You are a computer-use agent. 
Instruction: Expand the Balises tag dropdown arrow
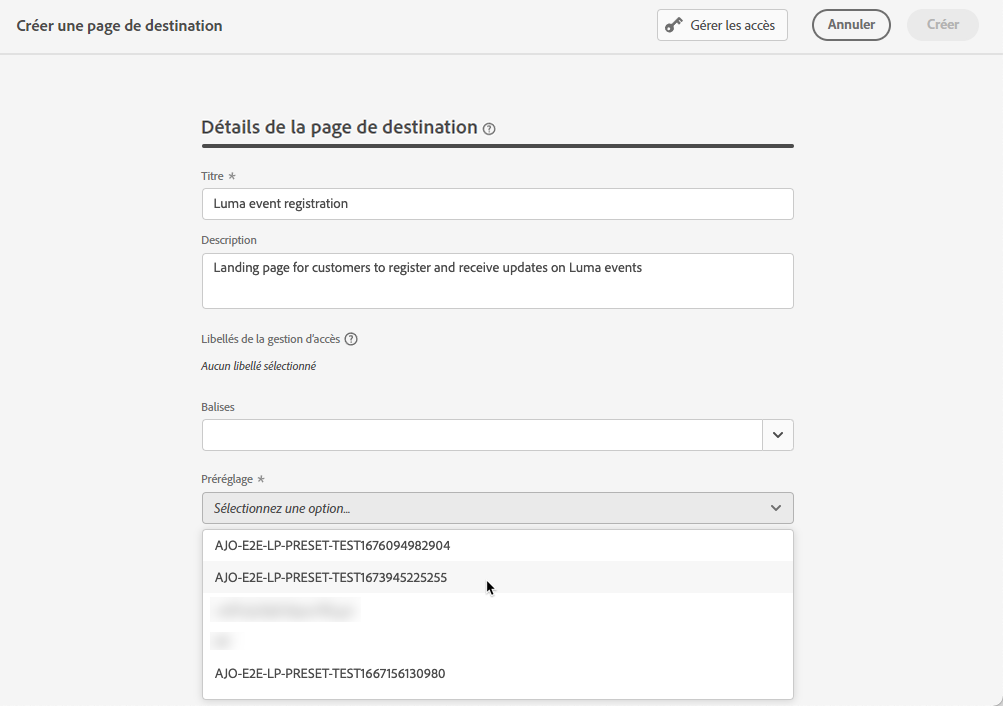(777, 435)
